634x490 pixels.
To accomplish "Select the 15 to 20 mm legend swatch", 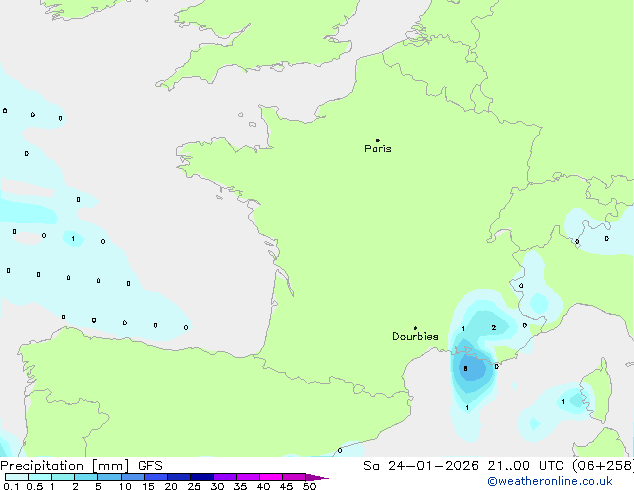I will click(156, 477).
